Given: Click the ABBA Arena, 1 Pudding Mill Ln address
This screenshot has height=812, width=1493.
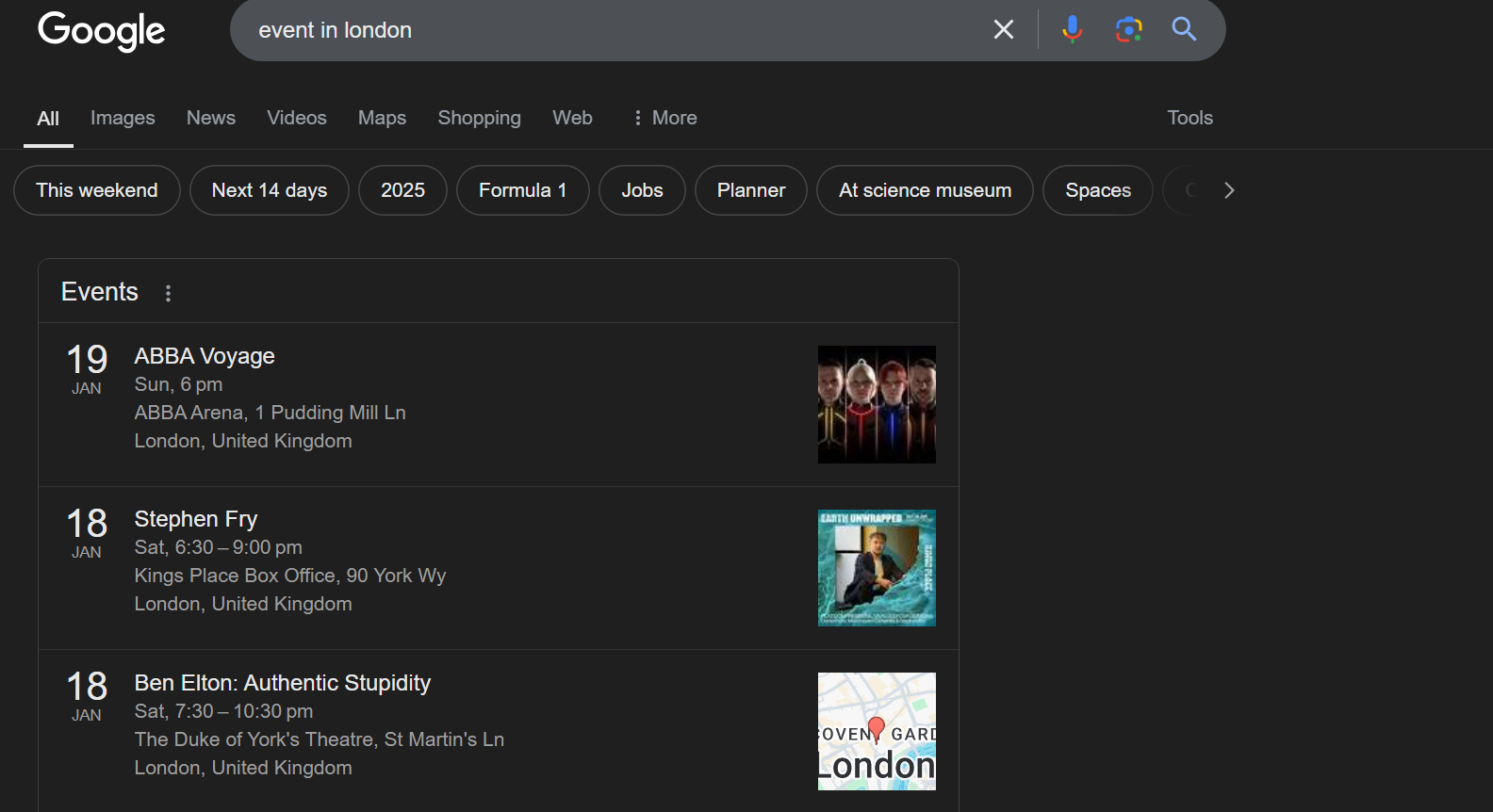Looking at the screenshot, I should 271,413.
